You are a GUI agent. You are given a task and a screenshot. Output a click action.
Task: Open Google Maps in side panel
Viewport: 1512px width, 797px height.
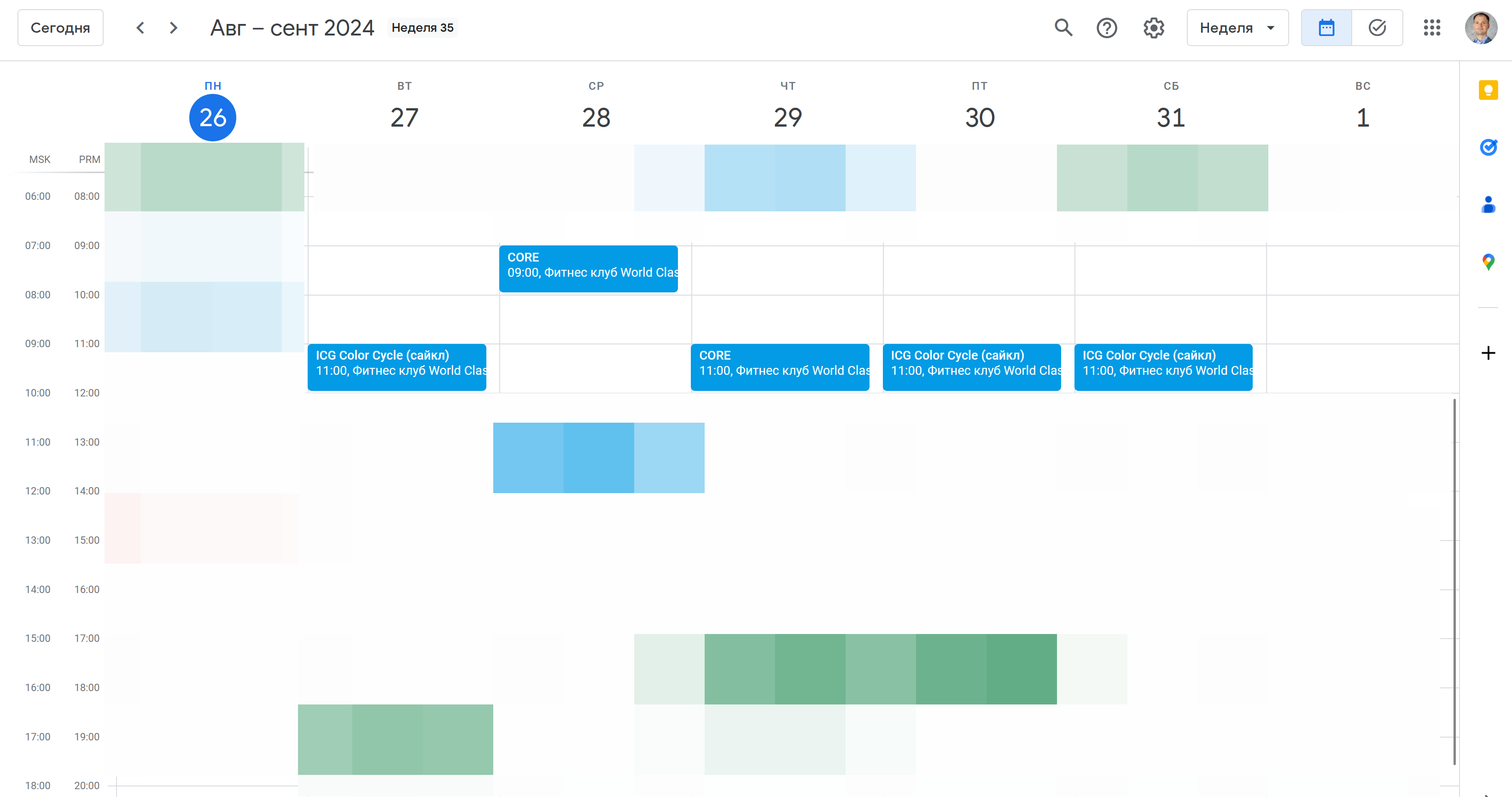[1488, 262]
